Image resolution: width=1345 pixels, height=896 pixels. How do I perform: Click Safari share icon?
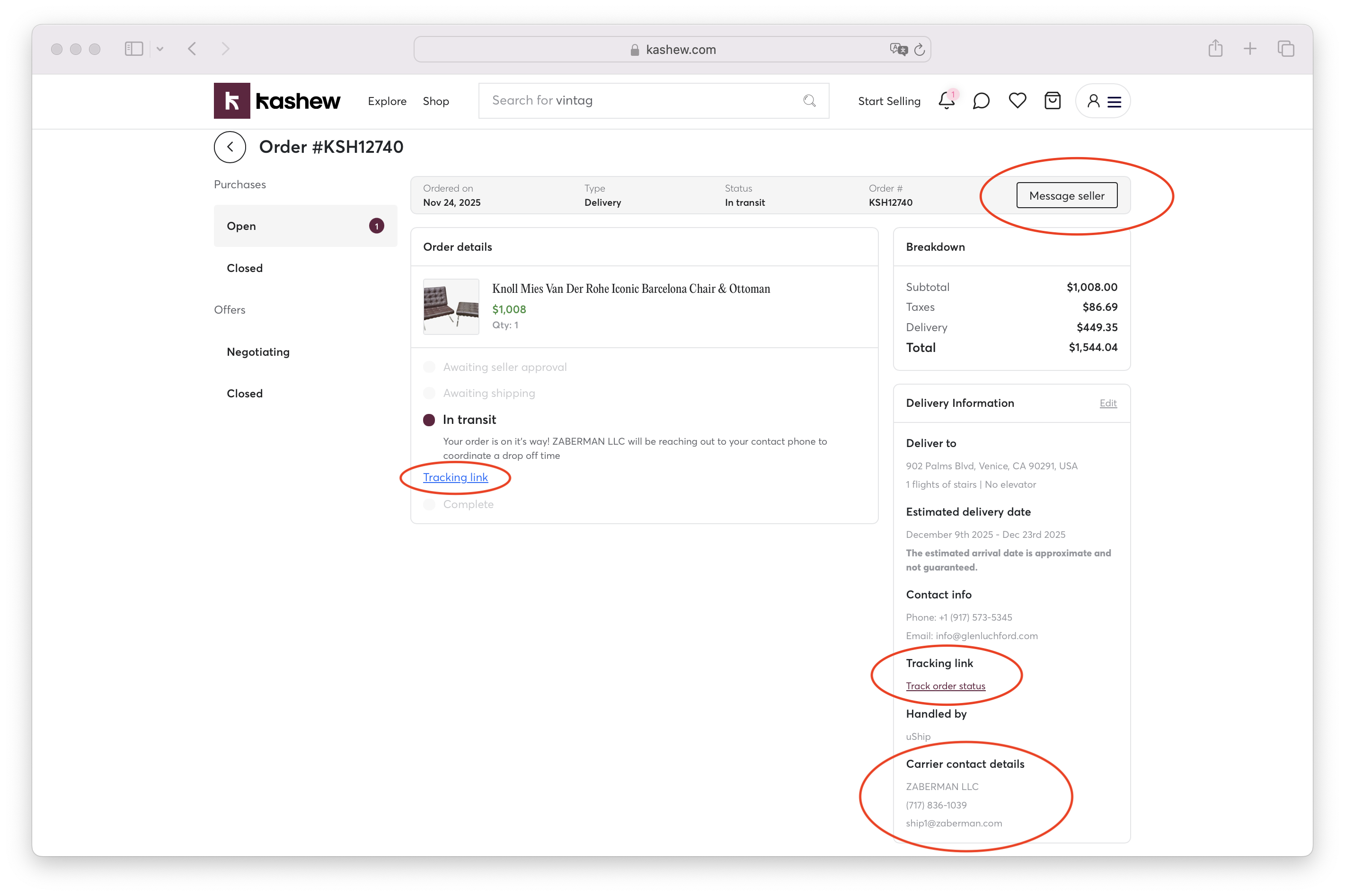[1215, 49]
